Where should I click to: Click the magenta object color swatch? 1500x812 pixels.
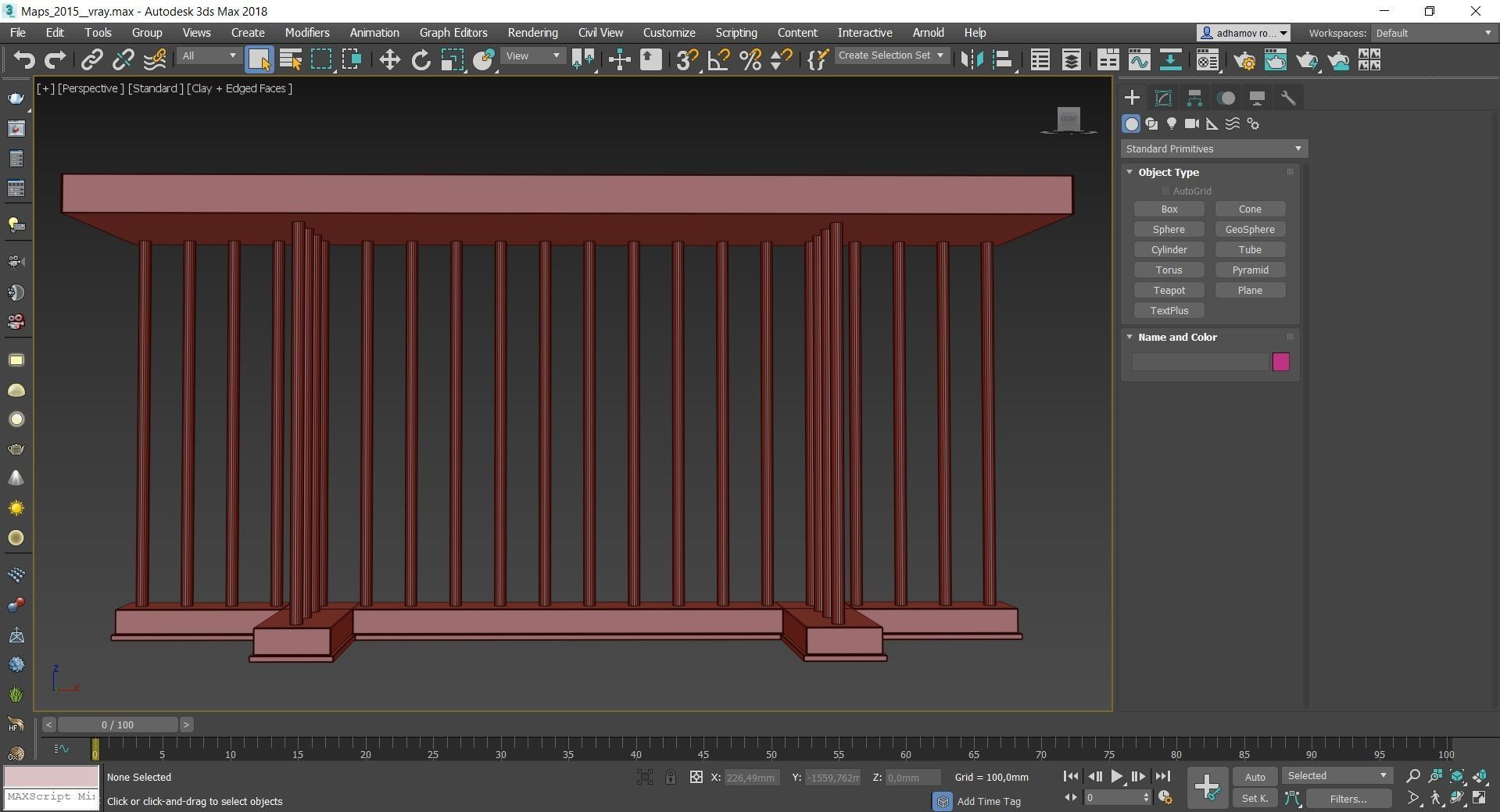pos(1280,362)
